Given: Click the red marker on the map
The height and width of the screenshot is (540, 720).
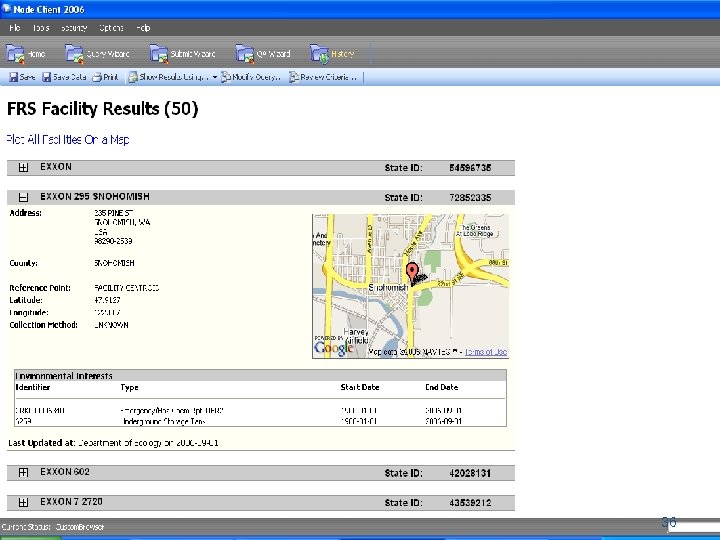Looking at the screenshot, I should pos(413,272).
